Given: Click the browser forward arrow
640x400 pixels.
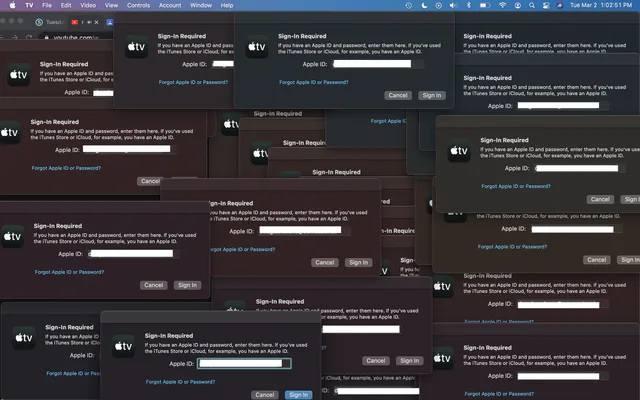Looking at the screenshot, I should (x=15, y=37).
